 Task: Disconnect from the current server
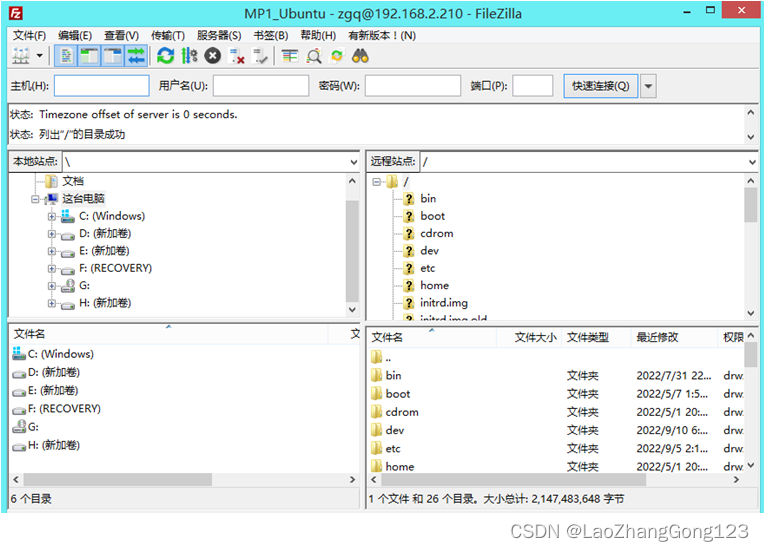236,56
